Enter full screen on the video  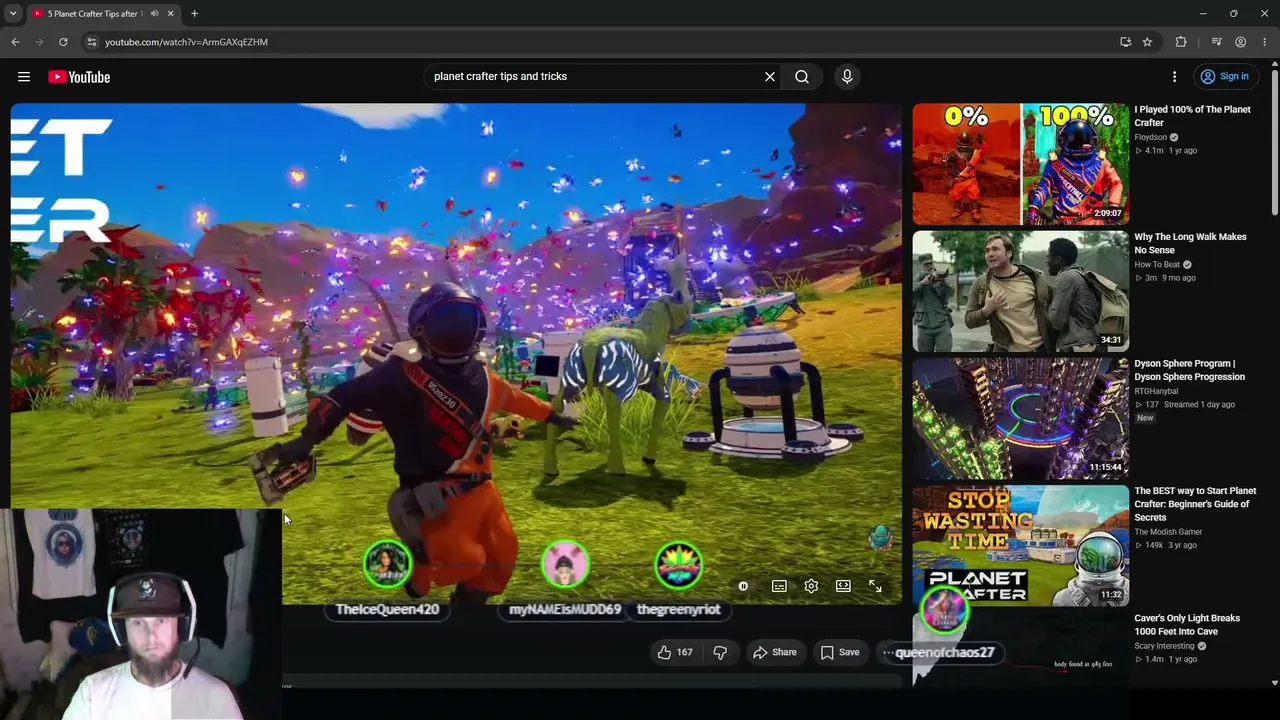click(875, 586)
